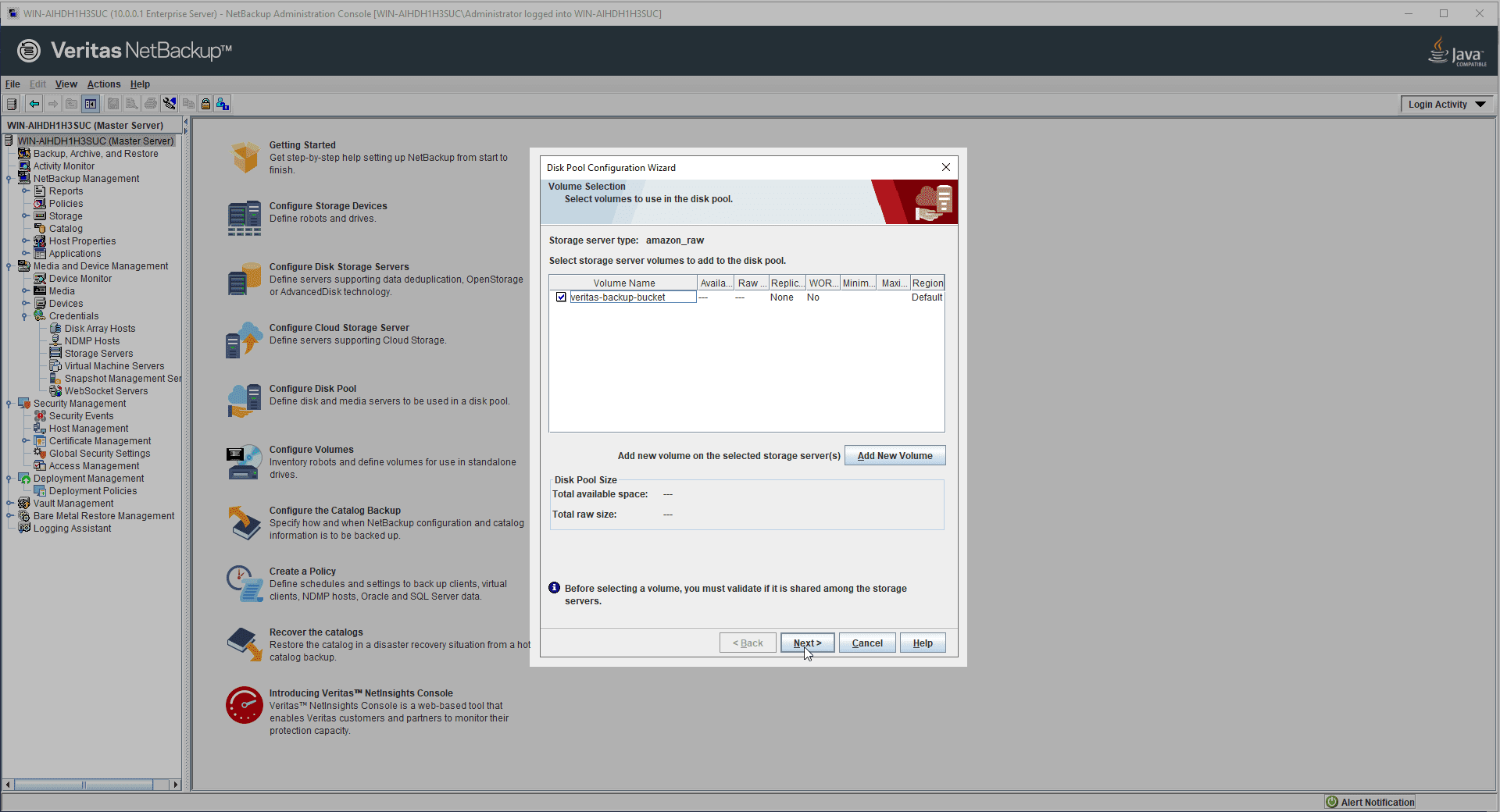The width and height of the screenshot is (1500, 812).
Task: Uncheck the veritas-backup-bucket volume checkbox
Action: coord(561,297)
